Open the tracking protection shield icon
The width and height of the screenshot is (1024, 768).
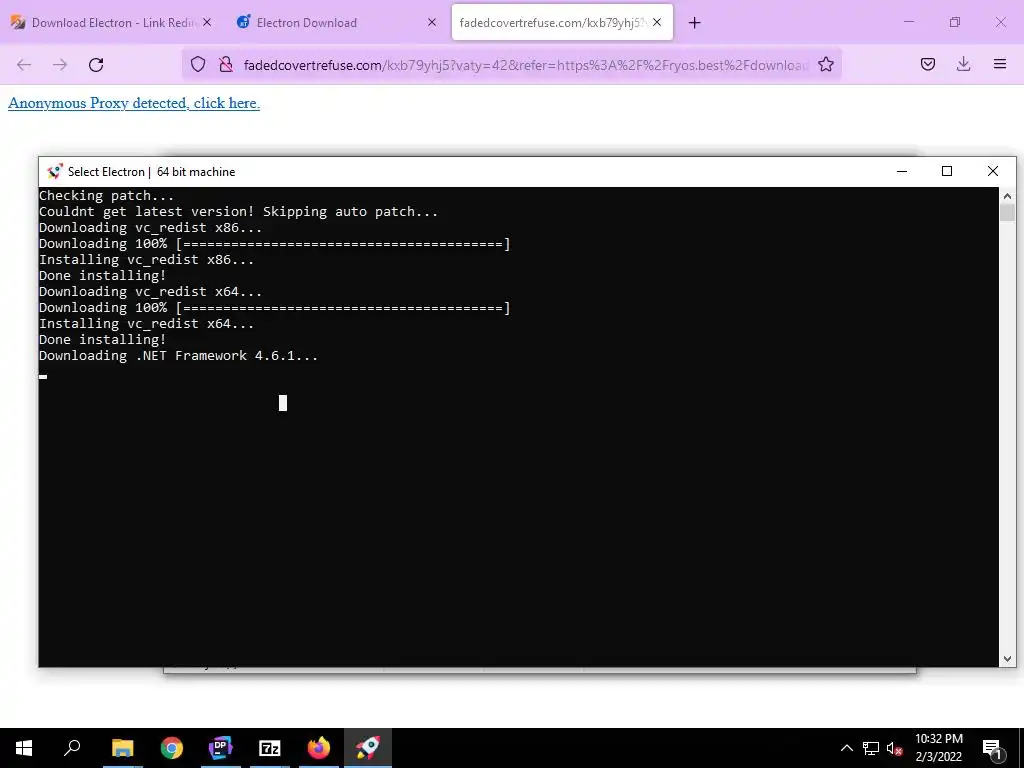coord(198,64)
